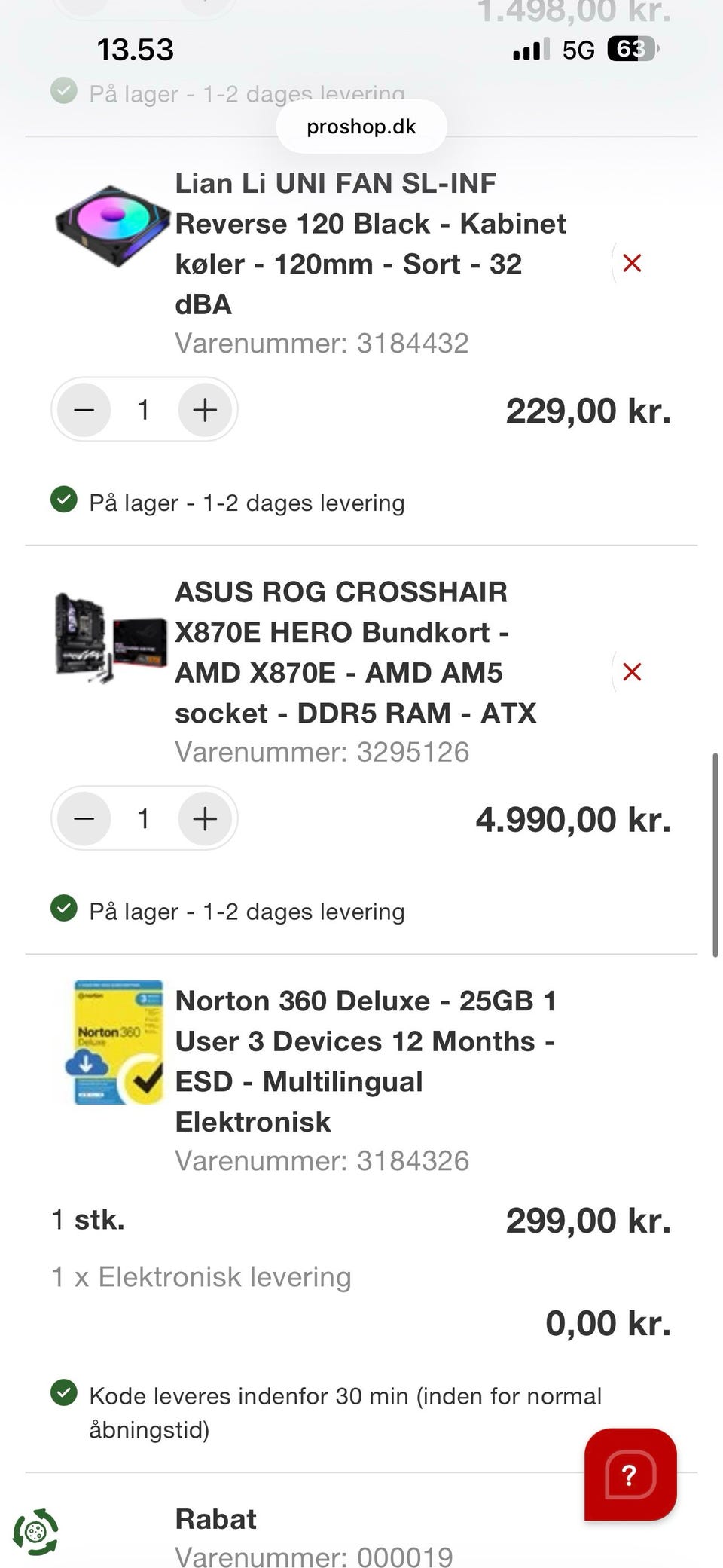This screenshot has height=1568, width=723.
Task: Tap the Rabat item heading
Action: click(216, 1519)
